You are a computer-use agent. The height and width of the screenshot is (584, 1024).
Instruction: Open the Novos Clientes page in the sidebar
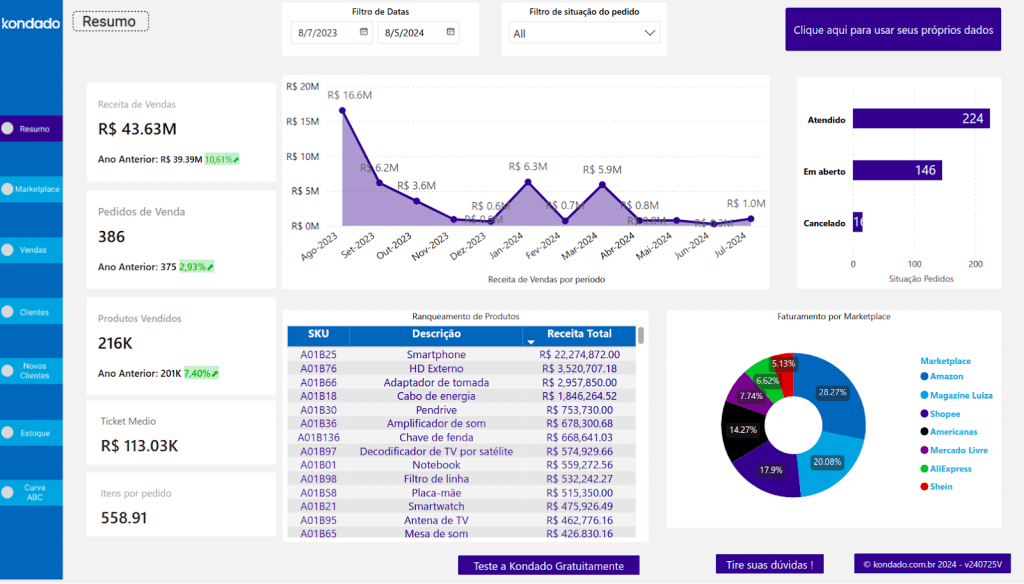coord(34,371)
